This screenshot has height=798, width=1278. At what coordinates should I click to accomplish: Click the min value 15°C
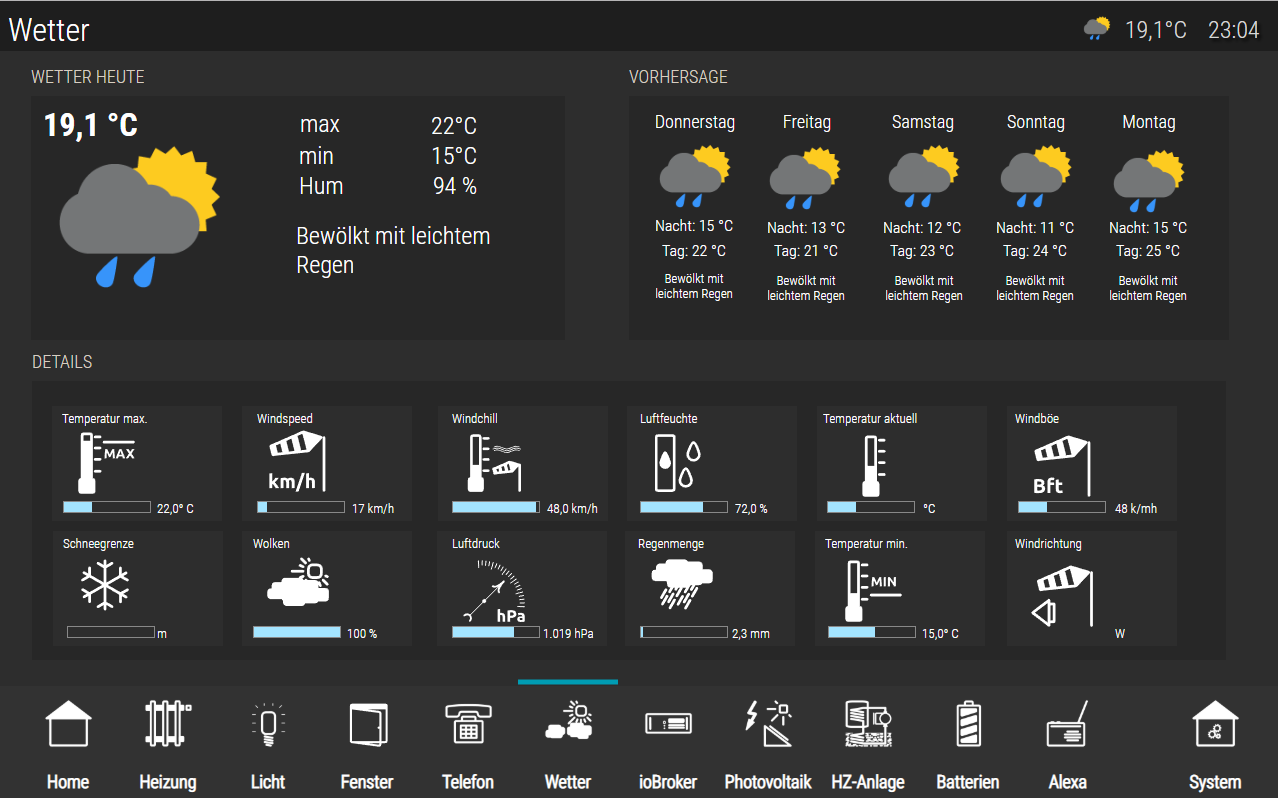[454, 156]
